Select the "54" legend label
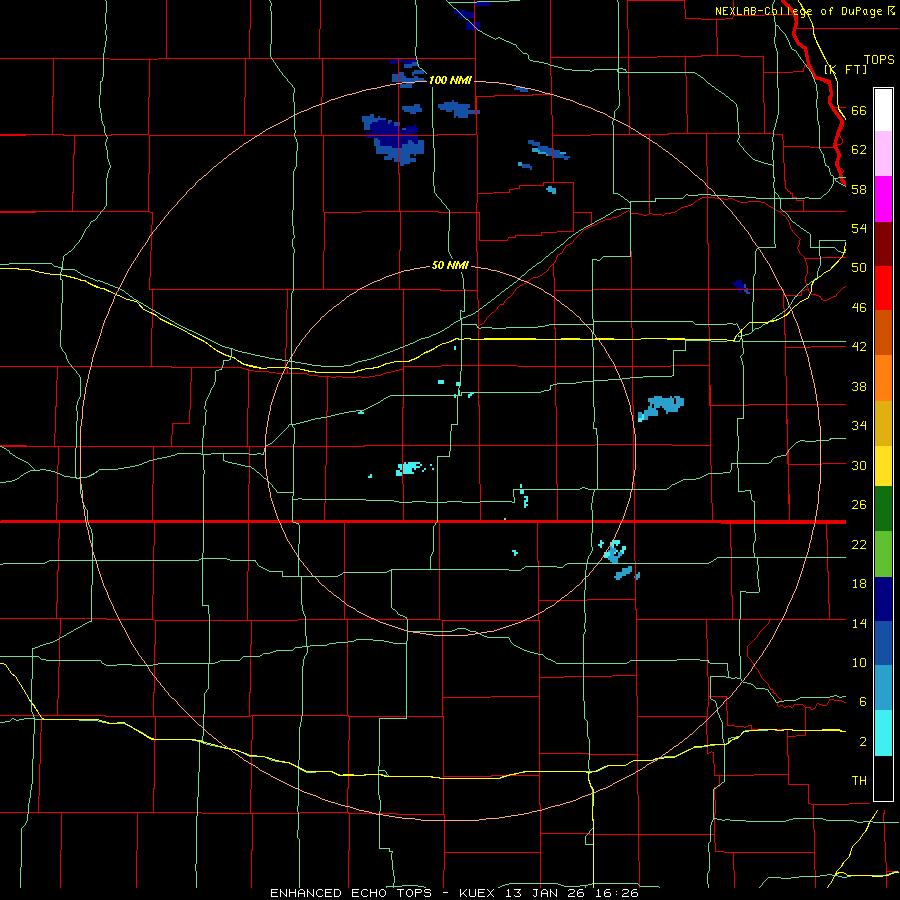The height and width of the screenshot is (900, 900). [x=859, y=228]
